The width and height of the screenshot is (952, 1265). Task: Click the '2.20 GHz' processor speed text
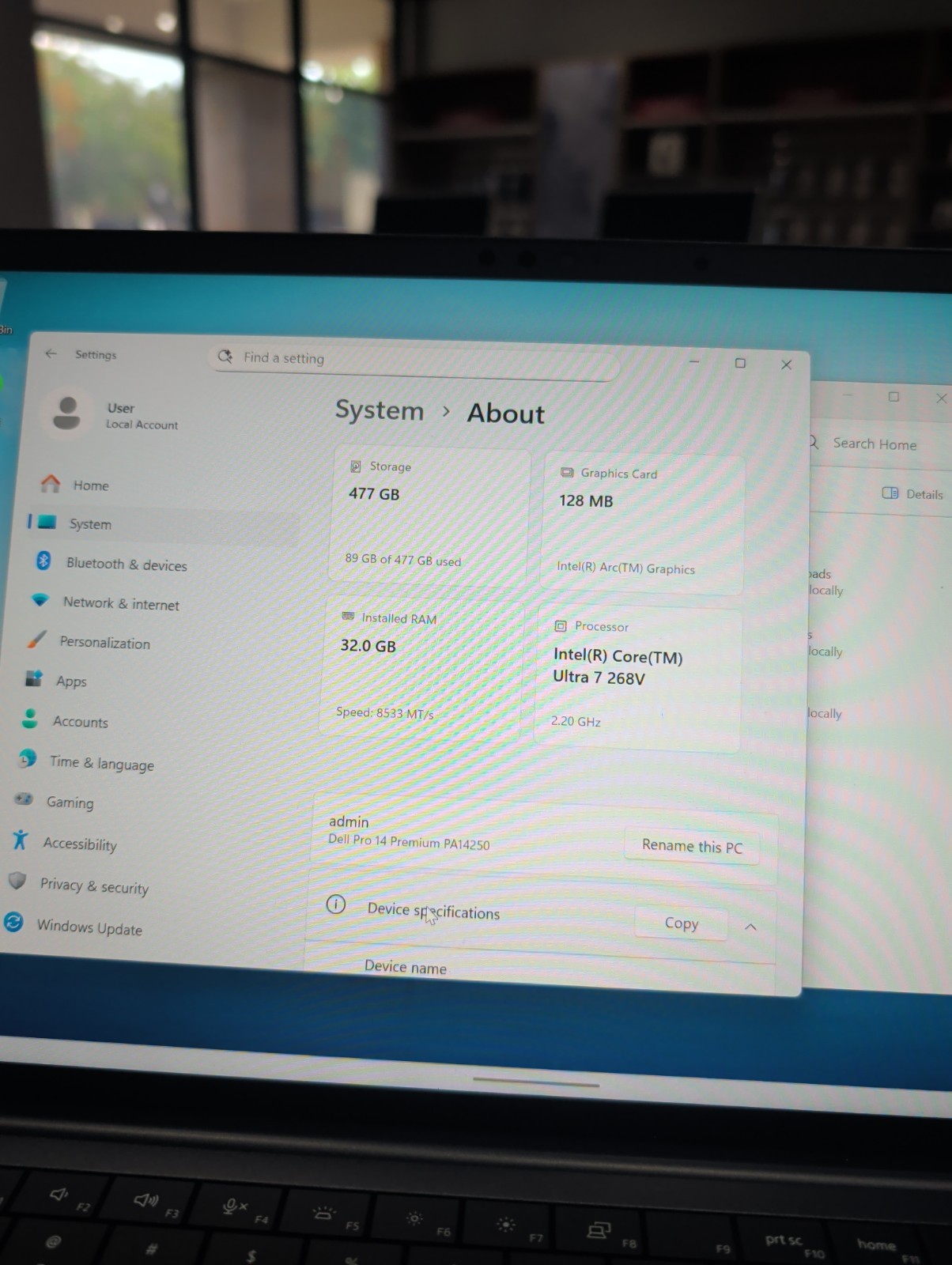click(x=576, y=720)
